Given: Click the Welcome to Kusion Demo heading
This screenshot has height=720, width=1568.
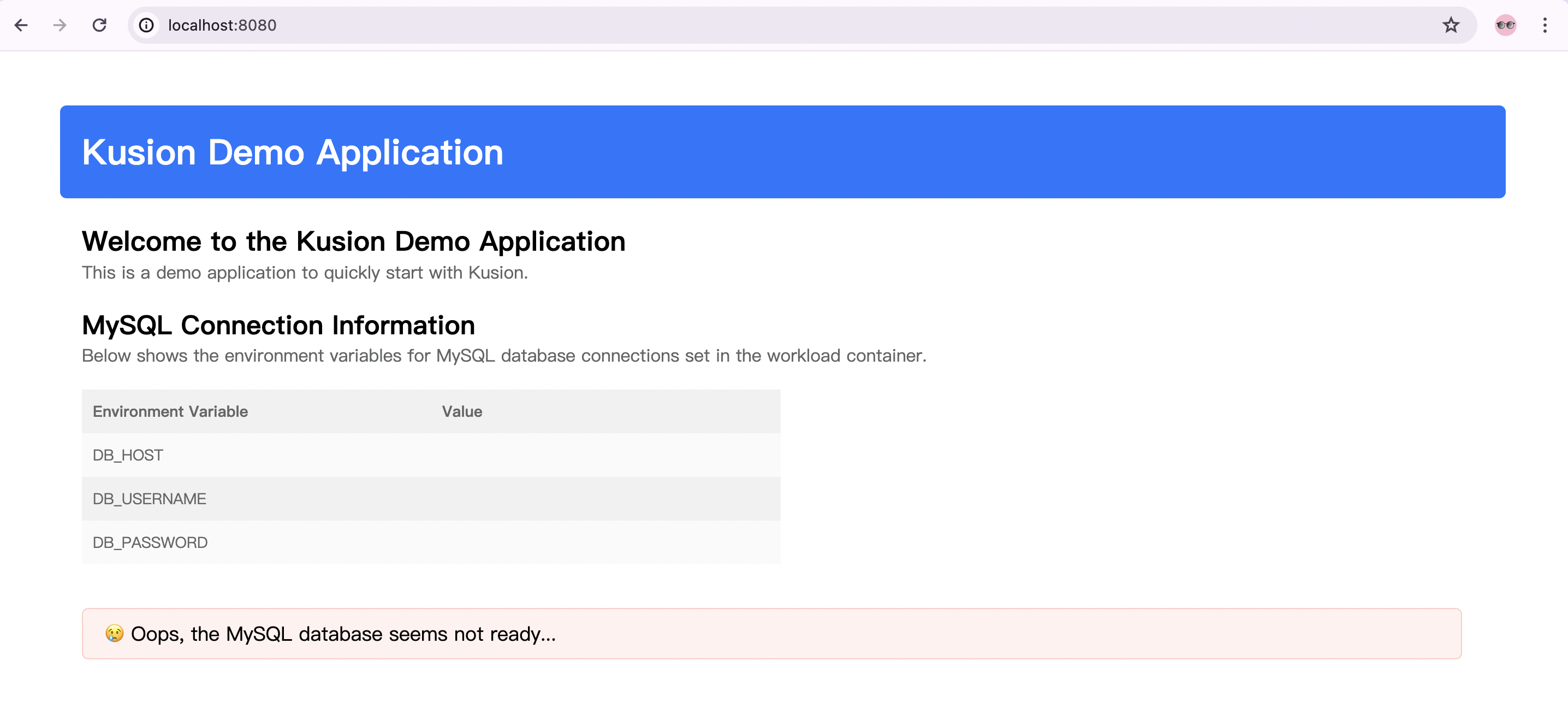Looking at the screenshot, I should tap(353, 242).
